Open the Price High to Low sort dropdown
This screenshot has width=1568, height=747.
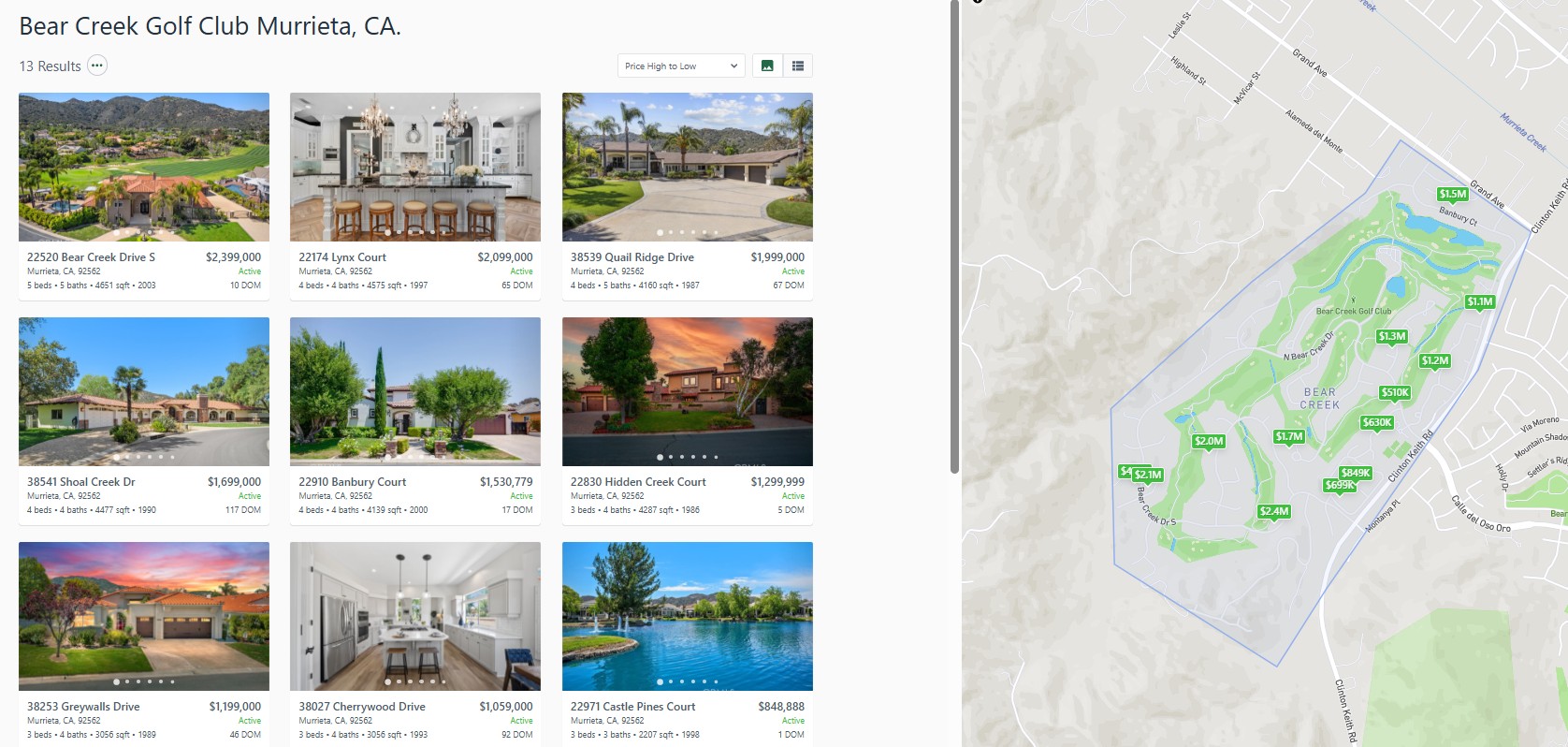[x=681, y=66]
